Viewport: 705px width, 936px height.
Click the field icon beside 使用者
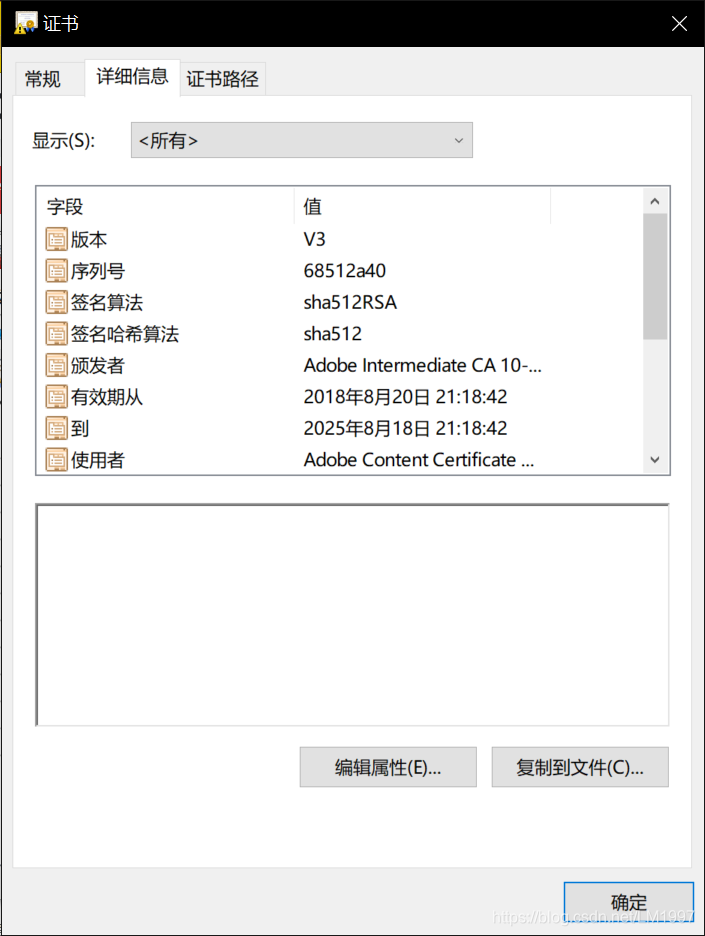pos(57,460)
